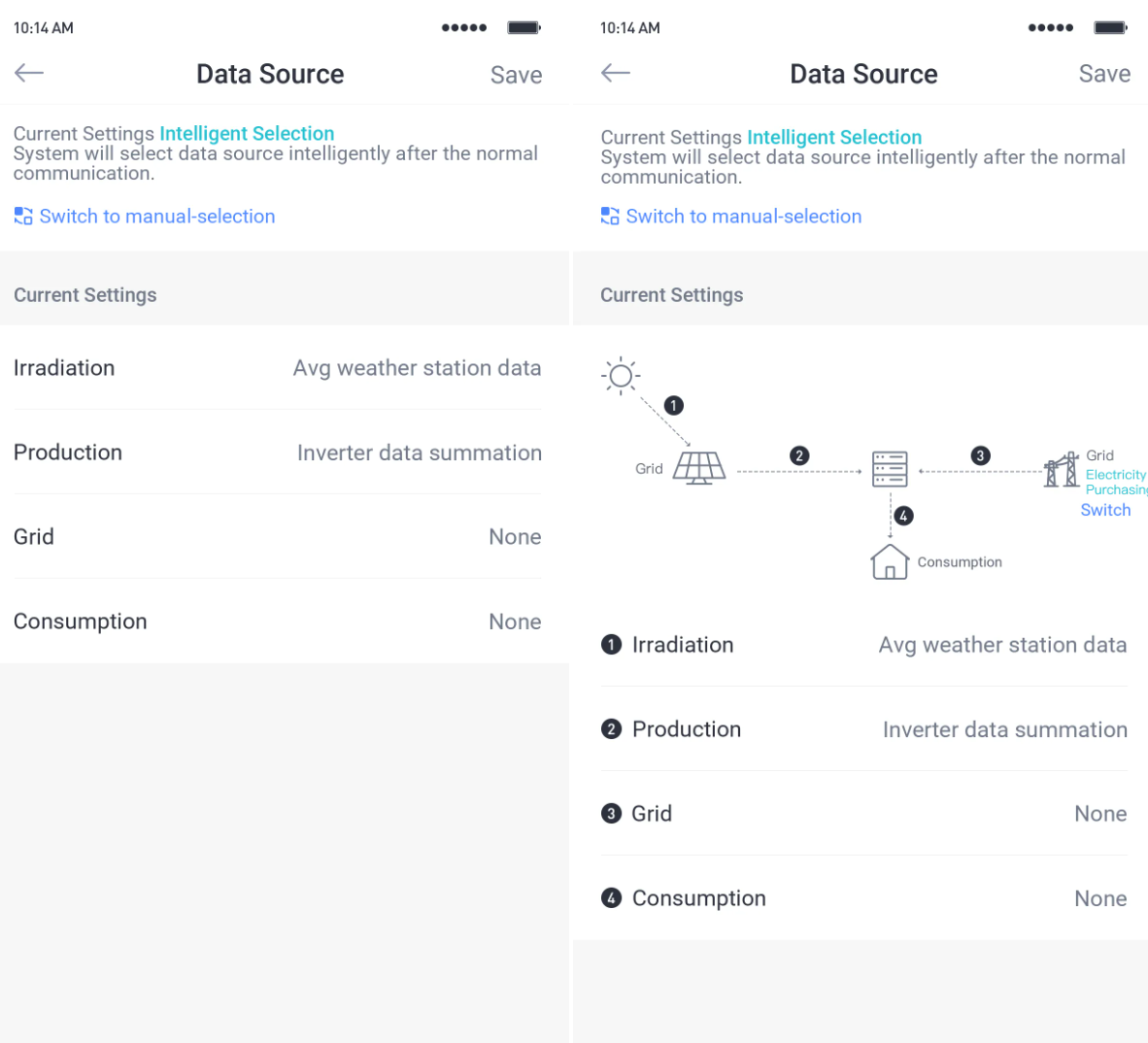Click the house consumption icon
This screenshot has width=1148, height=1043.
889,562
